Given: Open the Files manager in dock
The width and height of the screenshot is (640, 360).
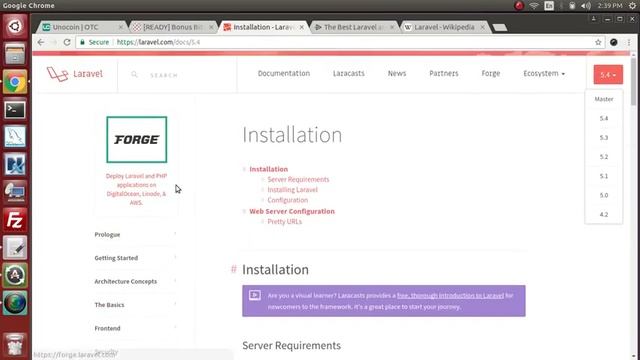Looking at the screenshot, I should point(15,54).
